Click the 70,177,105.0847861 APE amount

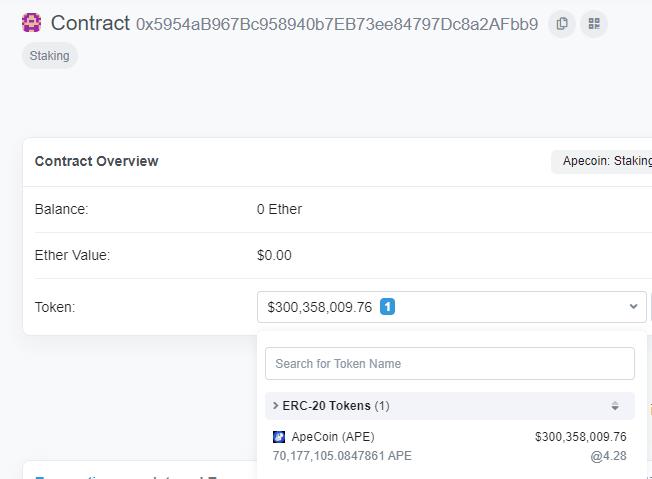(342, 456)
